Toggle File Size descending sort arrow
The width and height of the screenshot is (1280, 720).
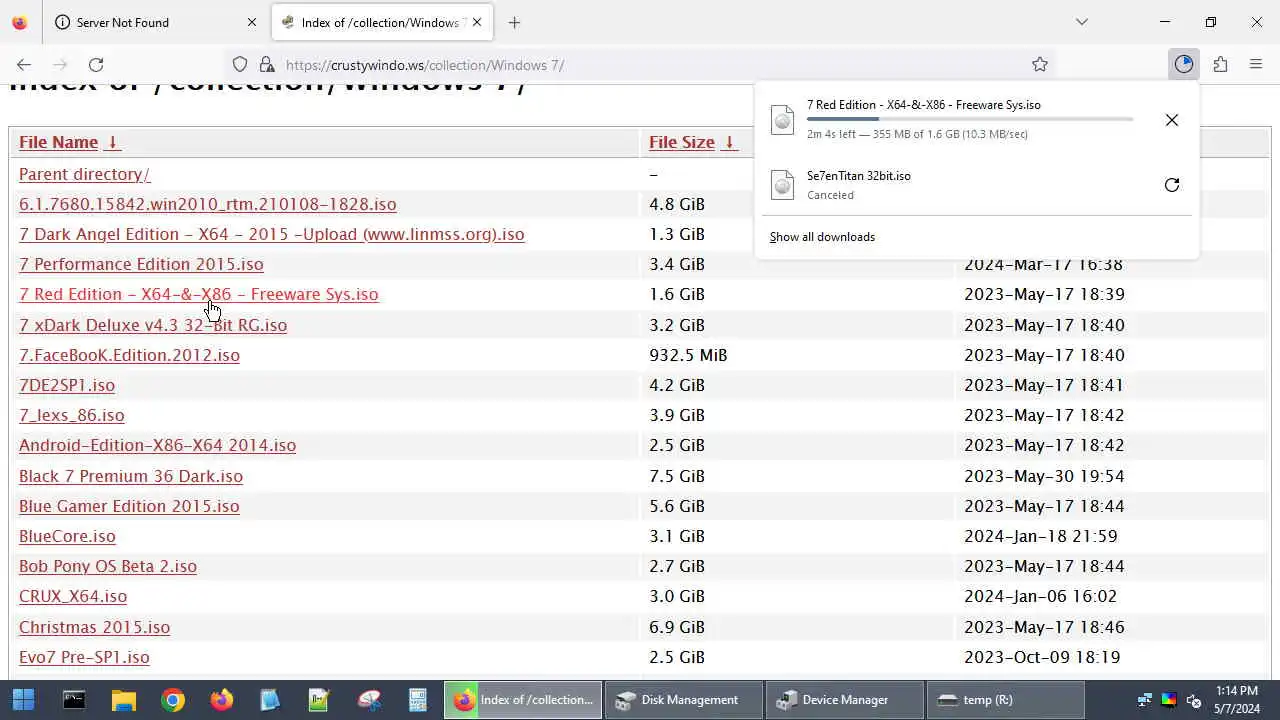[730, 142]
